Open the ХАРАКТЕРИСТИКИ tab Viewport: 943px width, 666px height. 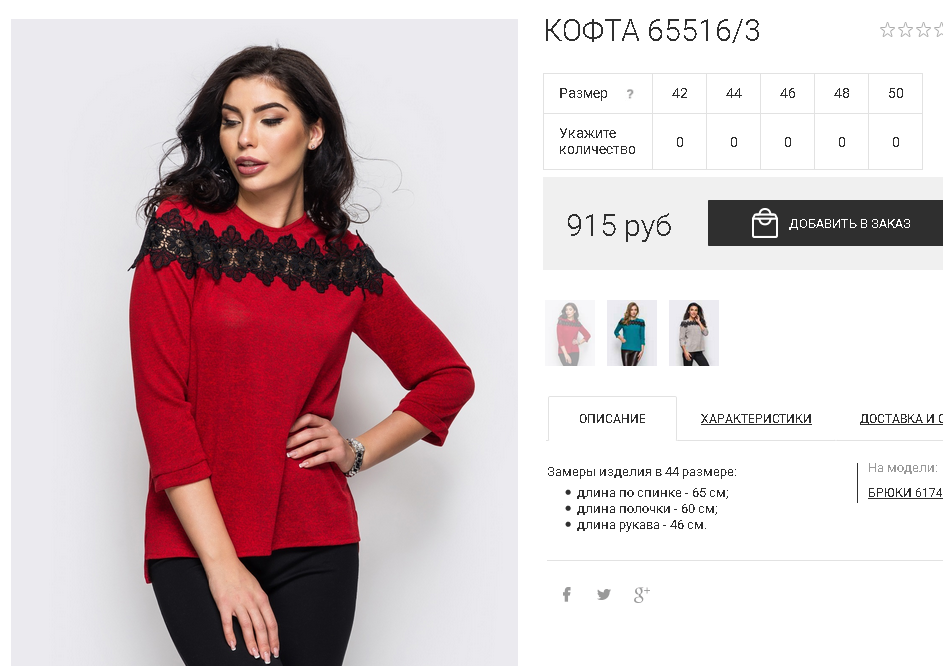pos(756,419)
